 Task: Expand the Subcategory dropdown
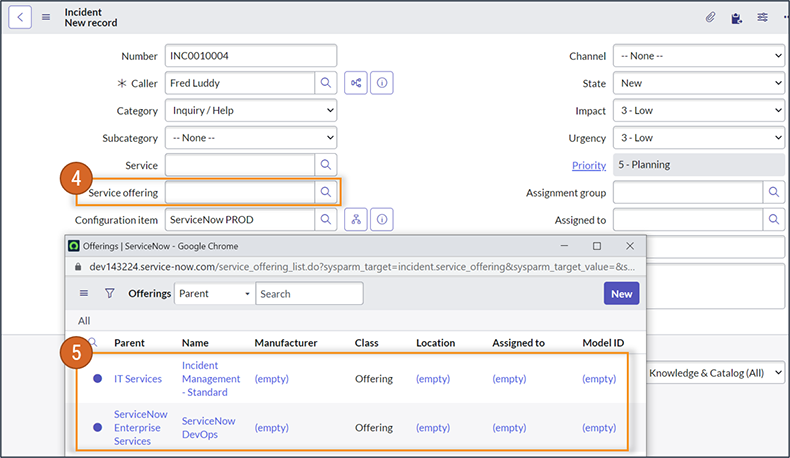click(x=251, y=138)
